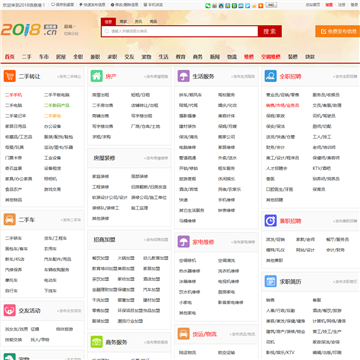Viewport: 360px width, 360px height.
Task: Open 营业员/促销/零售 job link
Action: (x=283, y=95)
